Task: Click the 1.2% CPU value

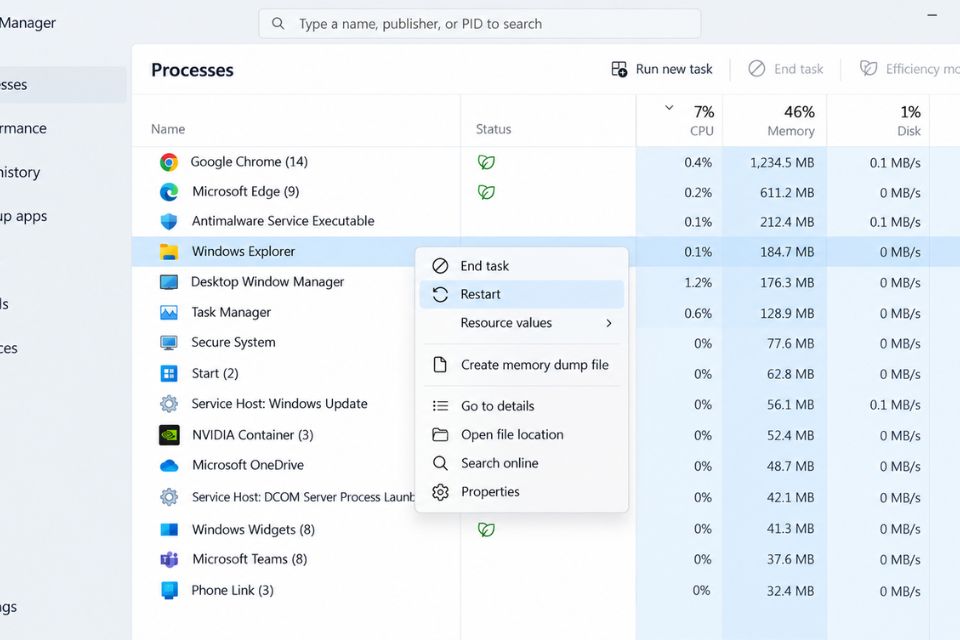Action: point(698,283)
